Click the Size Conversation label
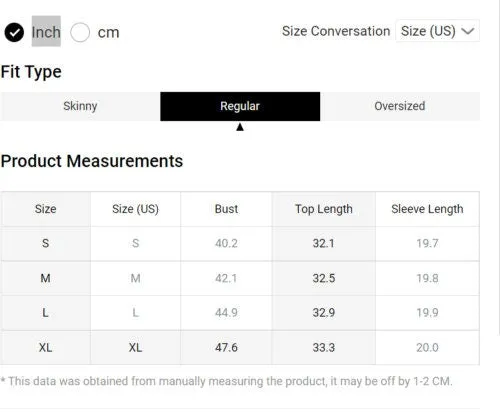Viewport: 500px width, 415px height. click(336, 31)
